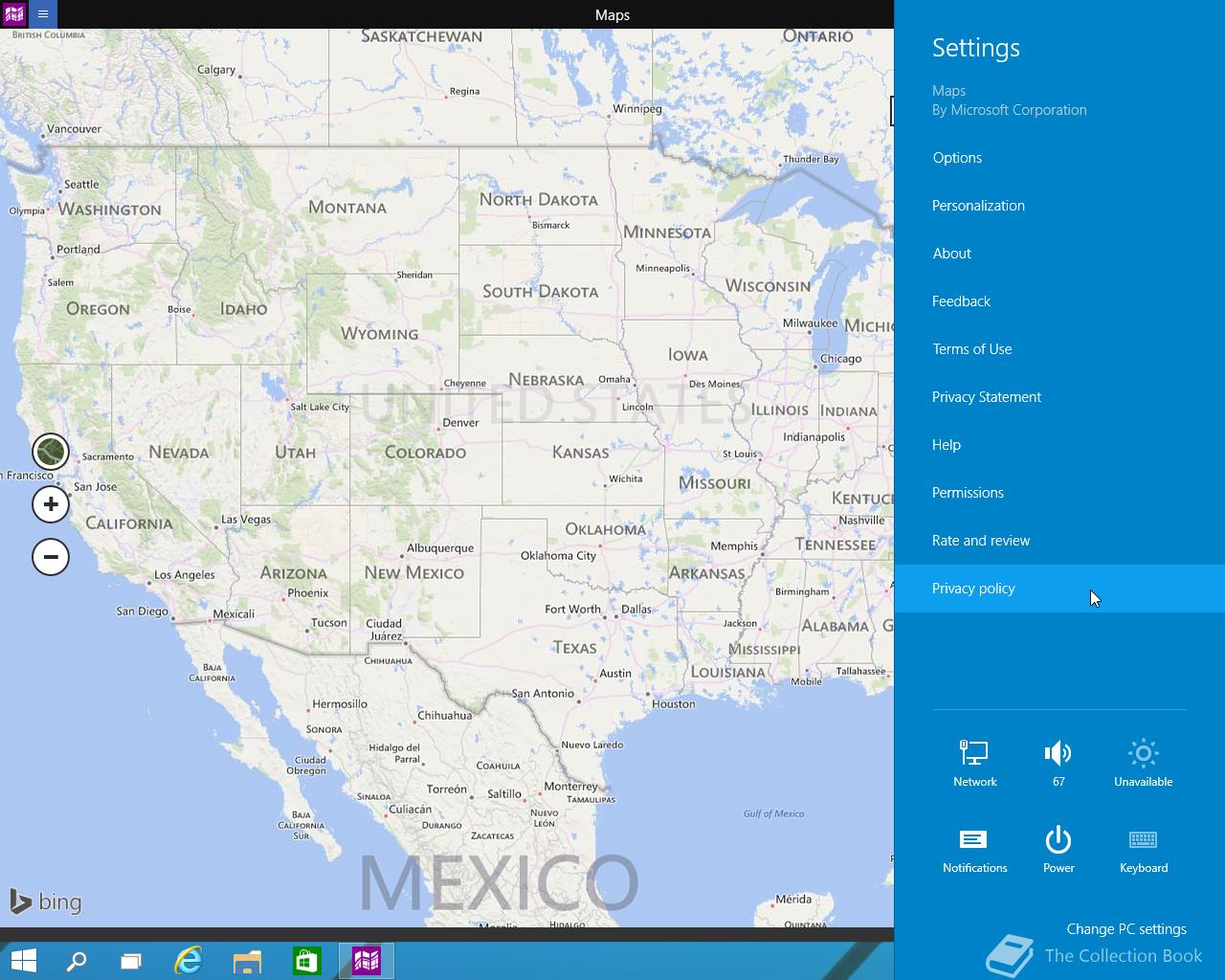Click the Minneapolis city label
The width and height of the screenshot is (1225, 980).
click(663, 268)
